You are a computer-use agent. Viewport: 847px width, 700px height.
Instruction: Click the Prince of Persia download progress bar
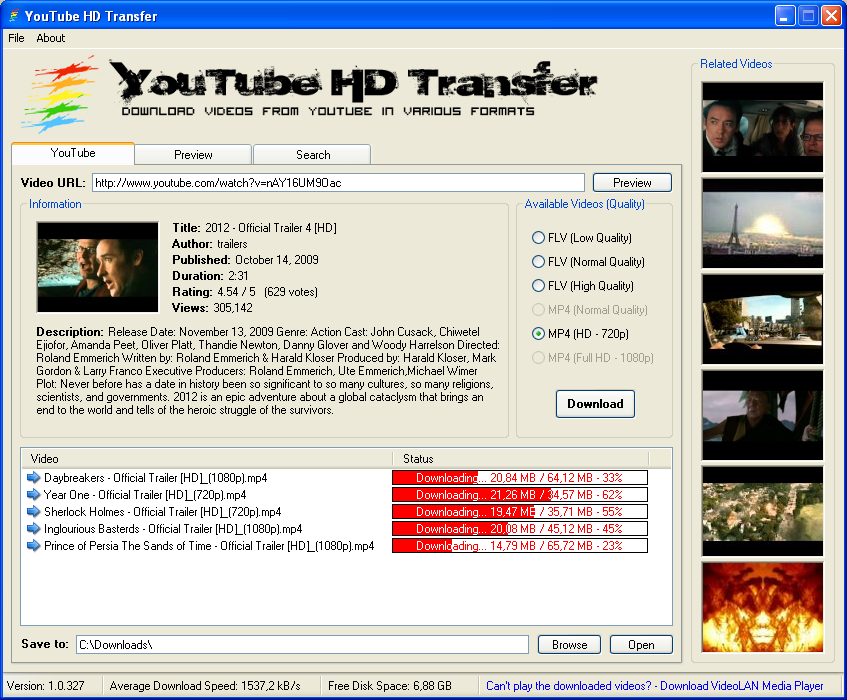tap(520, 546)
